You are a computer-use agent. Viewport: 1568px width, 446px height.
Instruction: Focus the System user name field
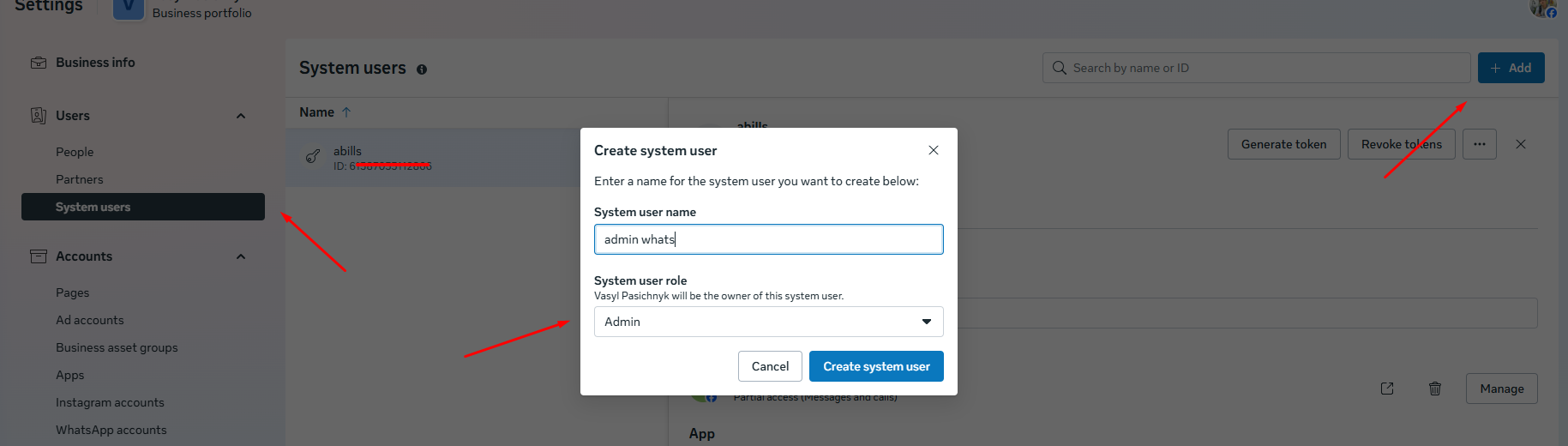tap(768, 239)
